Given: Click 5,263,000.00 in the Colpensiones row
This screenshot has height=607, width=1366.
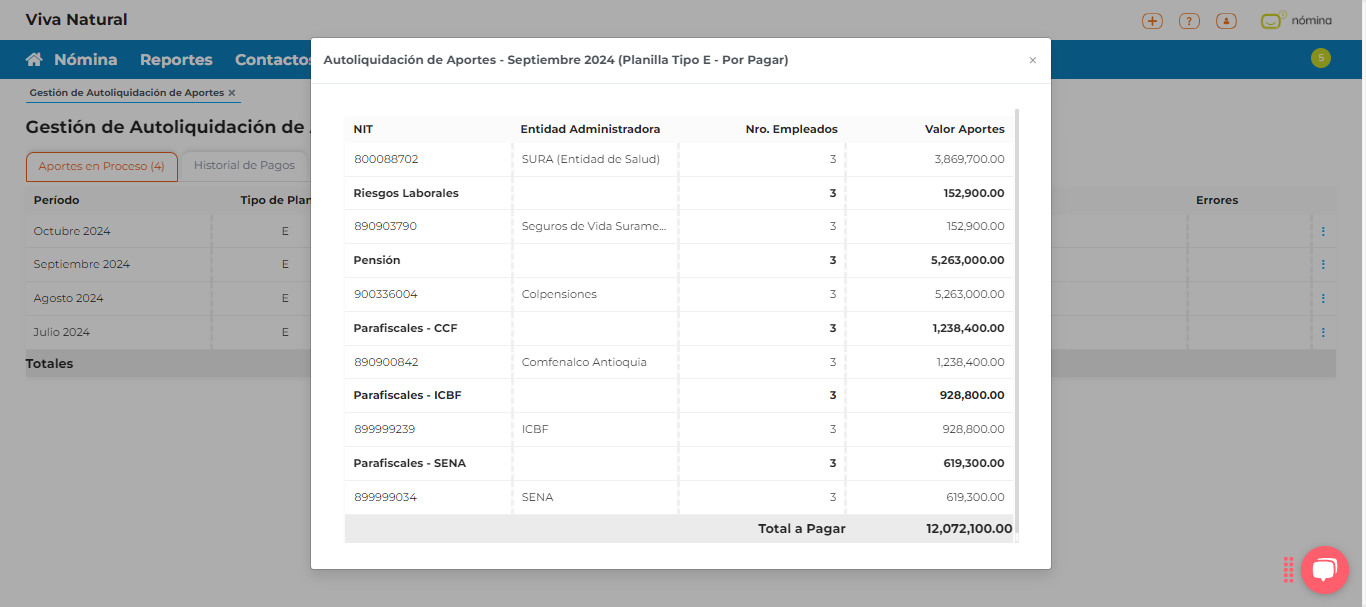Looking at the screenshot, I should tap(970, 294).
